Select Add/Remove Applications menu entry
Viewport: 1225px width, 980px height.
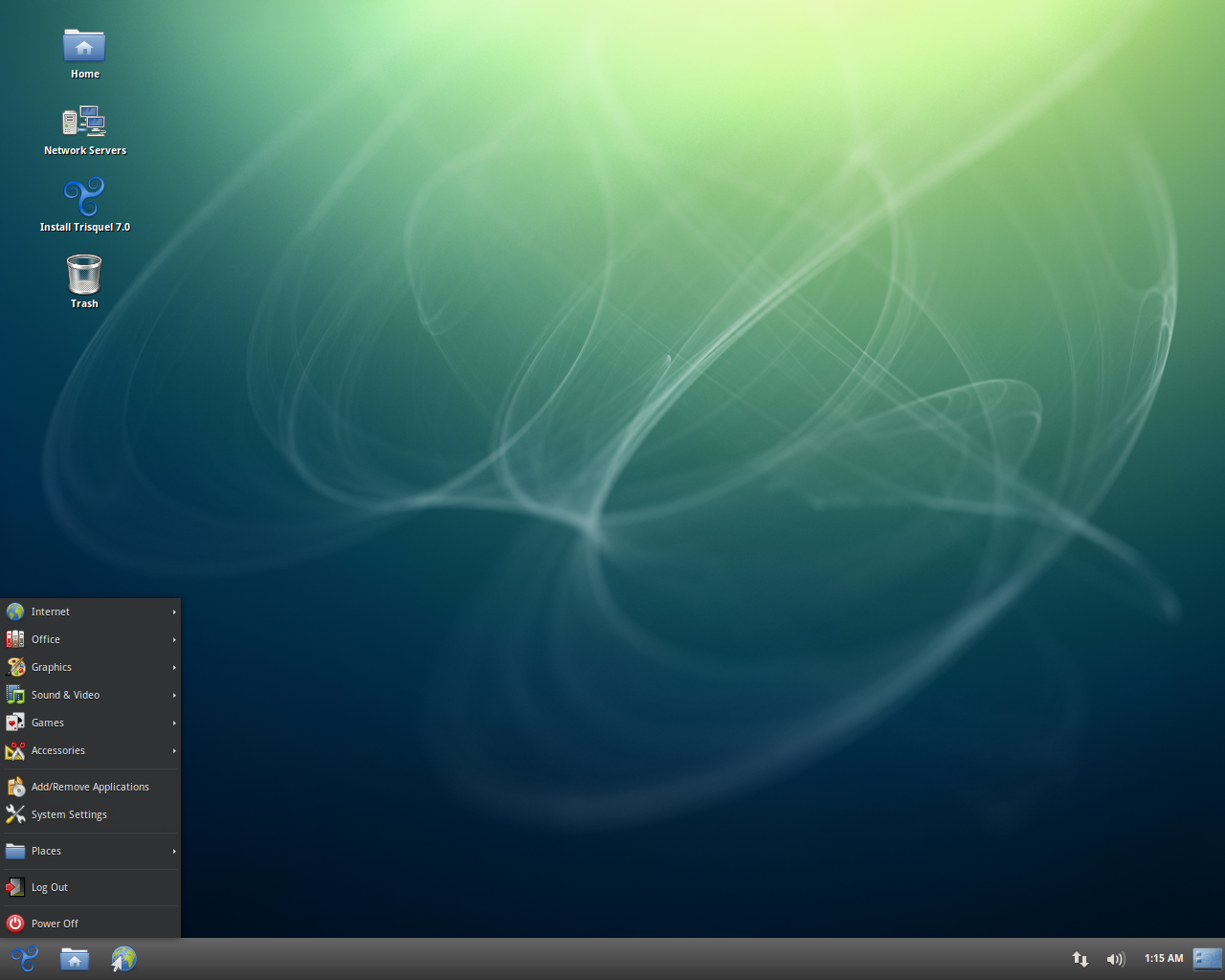pyautogui.click(x=91, y=787)
